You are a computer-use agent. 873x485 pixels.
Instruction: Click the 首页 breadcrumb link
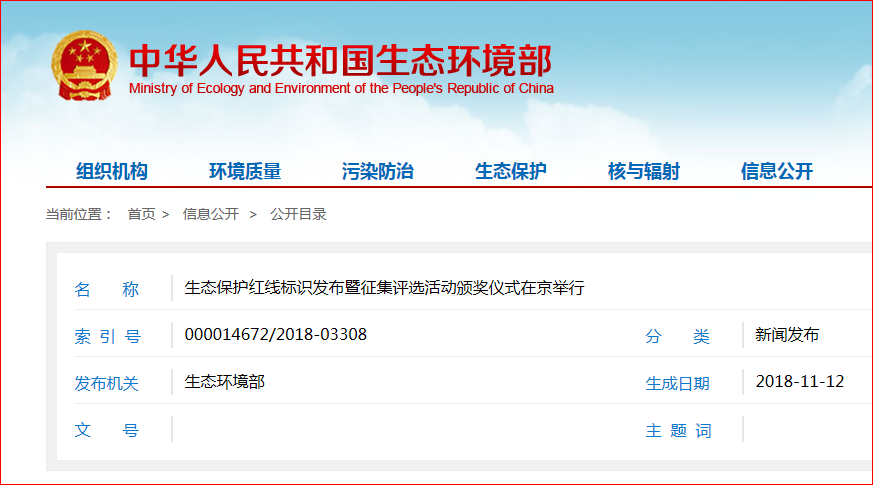click(141, 214)
